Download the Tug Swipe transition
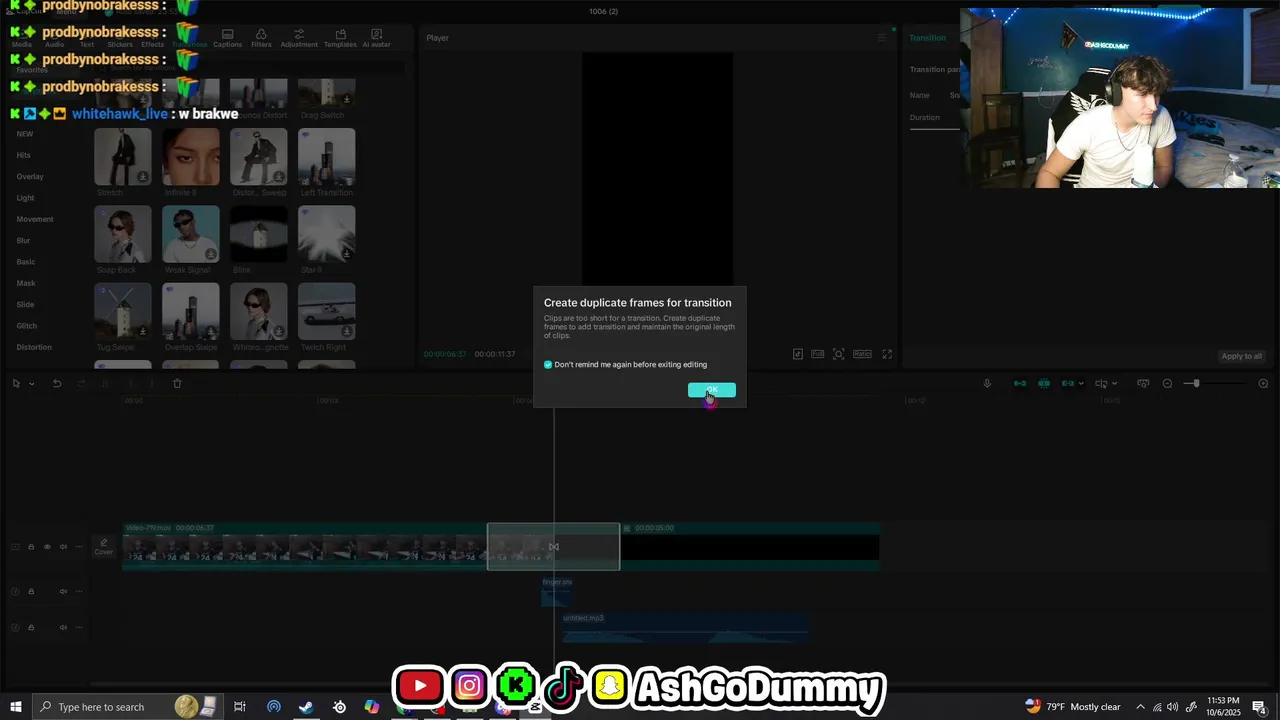Screen dimensions: 1280x720 point(143,331)
